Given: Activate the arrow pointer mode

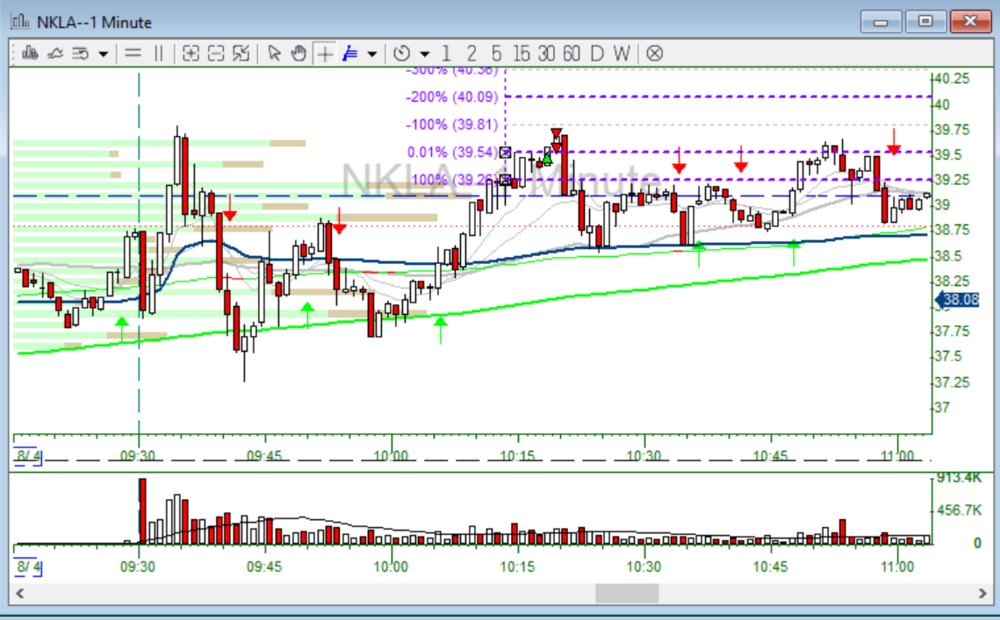Looking at the screenshot, I should [274, 53].
